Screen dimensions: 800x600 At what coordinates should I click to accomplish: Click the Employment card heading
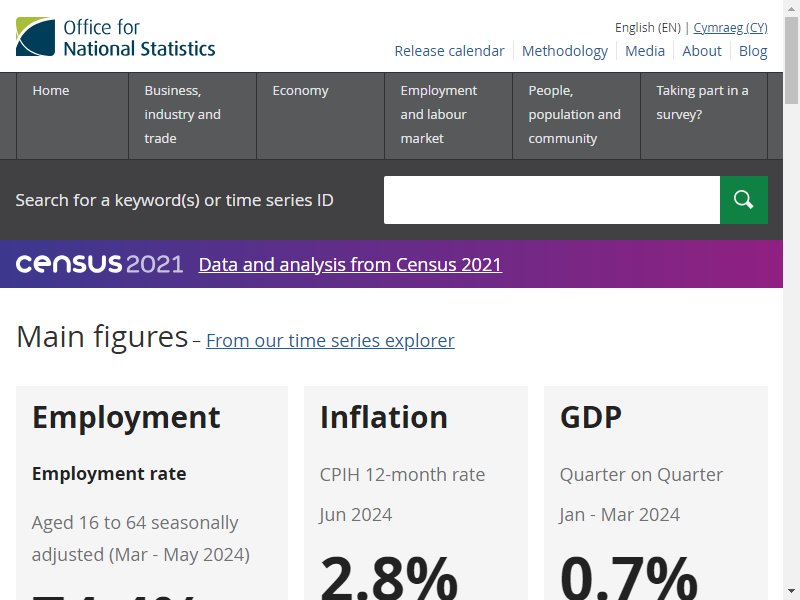126,417
